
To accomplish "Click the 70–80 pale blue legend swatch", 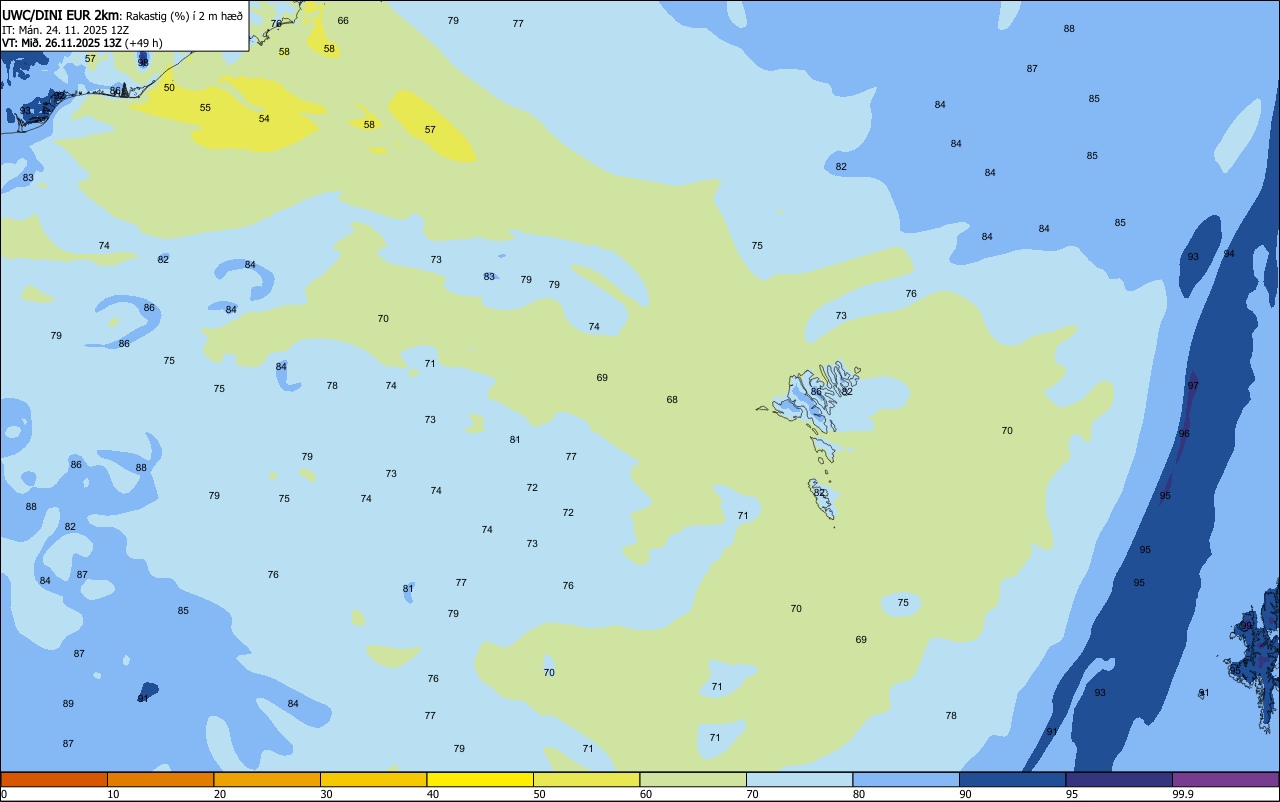I will click(799, 779).
